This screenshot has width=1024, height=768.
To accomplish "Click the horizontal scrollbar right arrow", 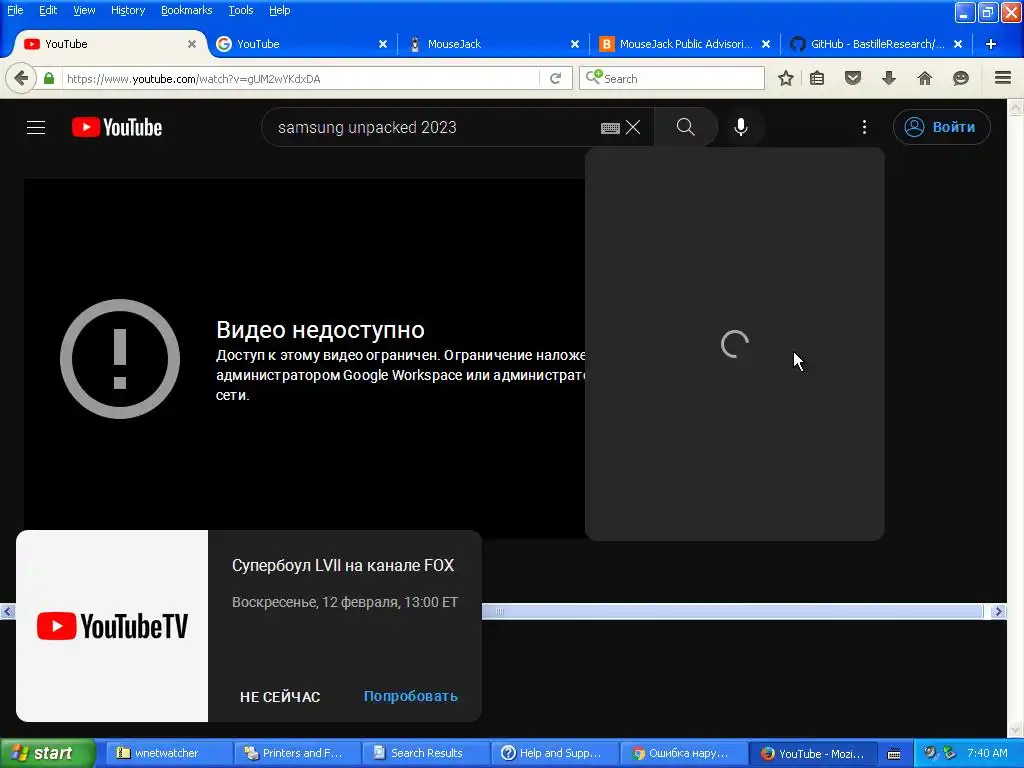I will tap(998, 611).
